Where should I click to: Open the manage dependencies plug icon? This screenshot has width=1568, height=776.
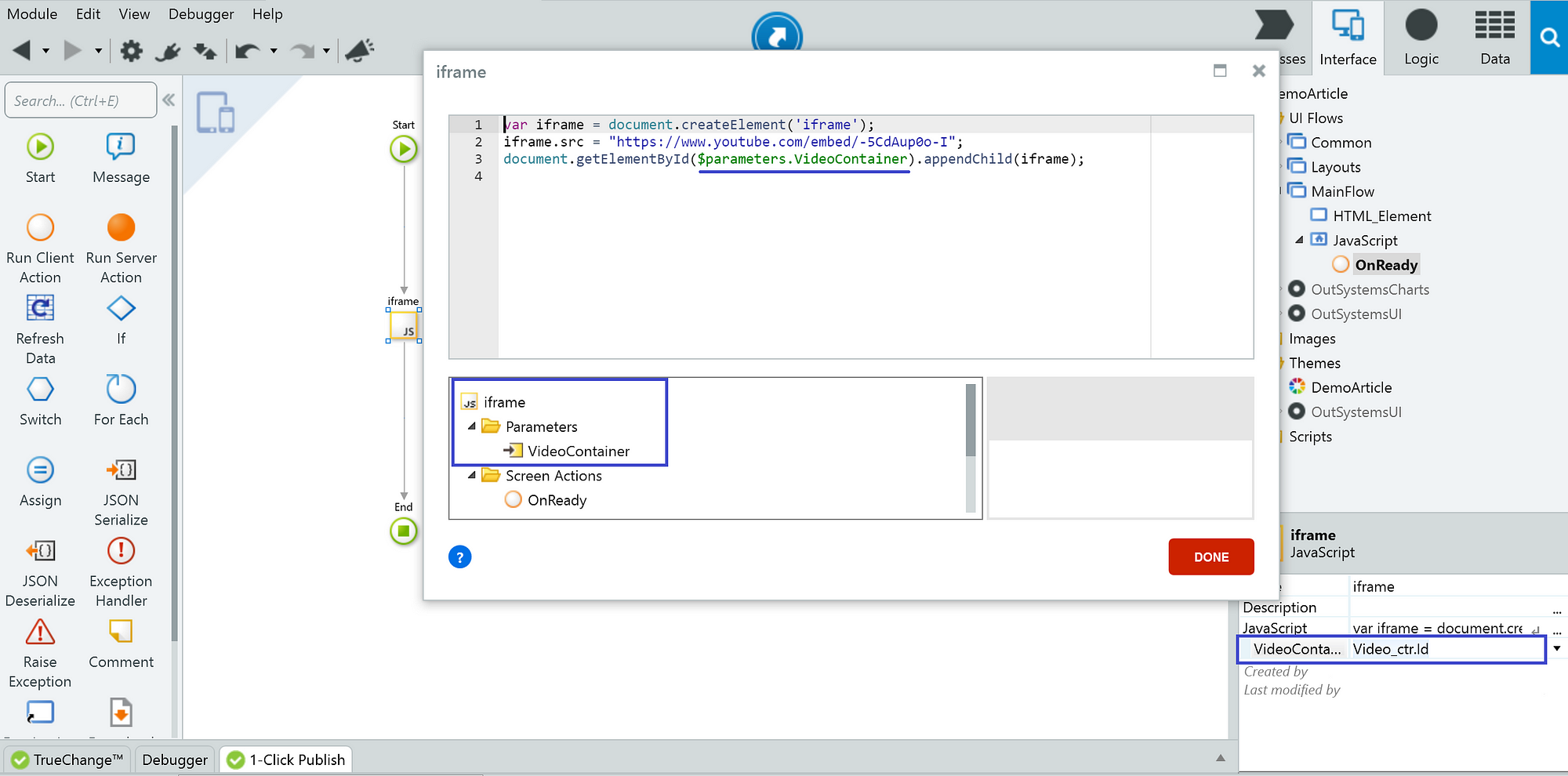click(x=168, y=51)
